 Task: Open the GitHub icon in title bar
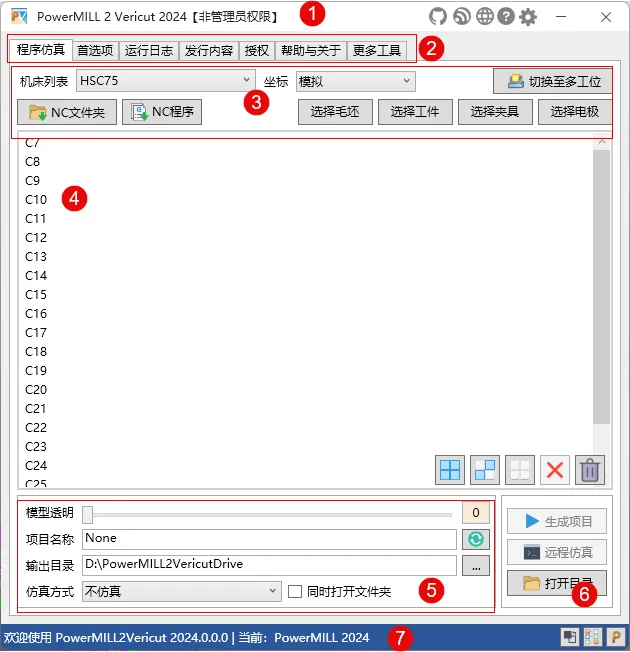tap(438, 17)
